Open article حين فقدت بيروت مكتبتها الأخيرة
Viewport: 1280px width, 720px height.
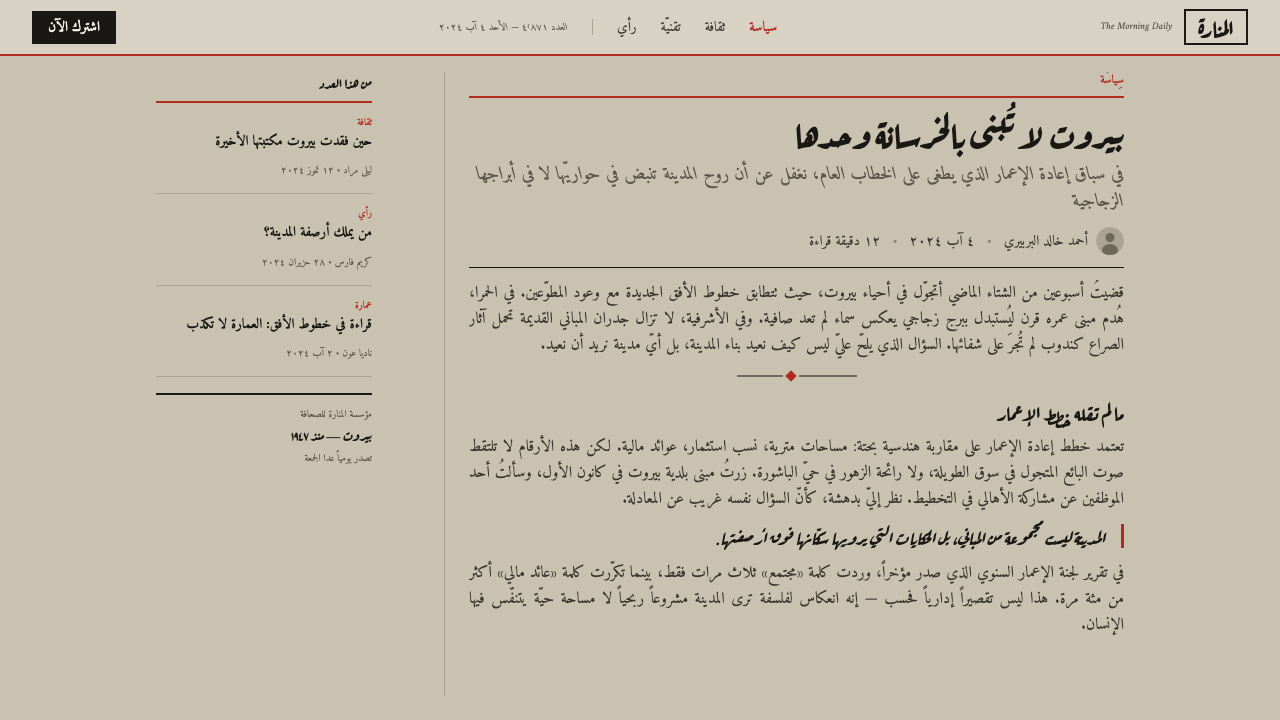tap(294, 141)
